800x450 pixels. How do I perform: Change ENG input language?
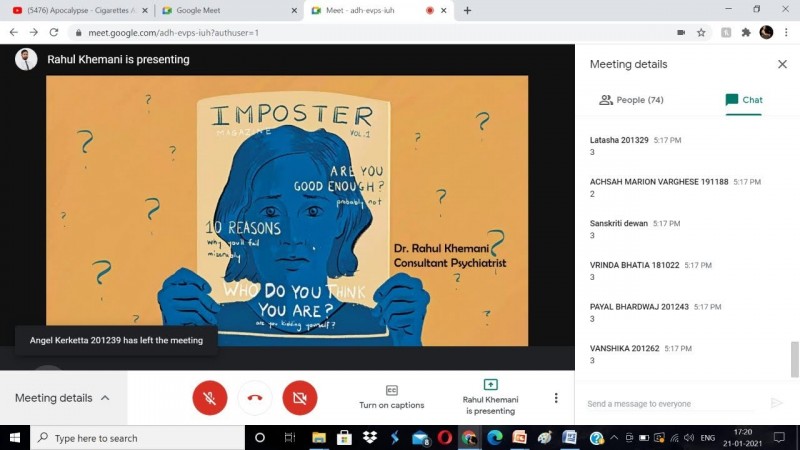[708, 438]
